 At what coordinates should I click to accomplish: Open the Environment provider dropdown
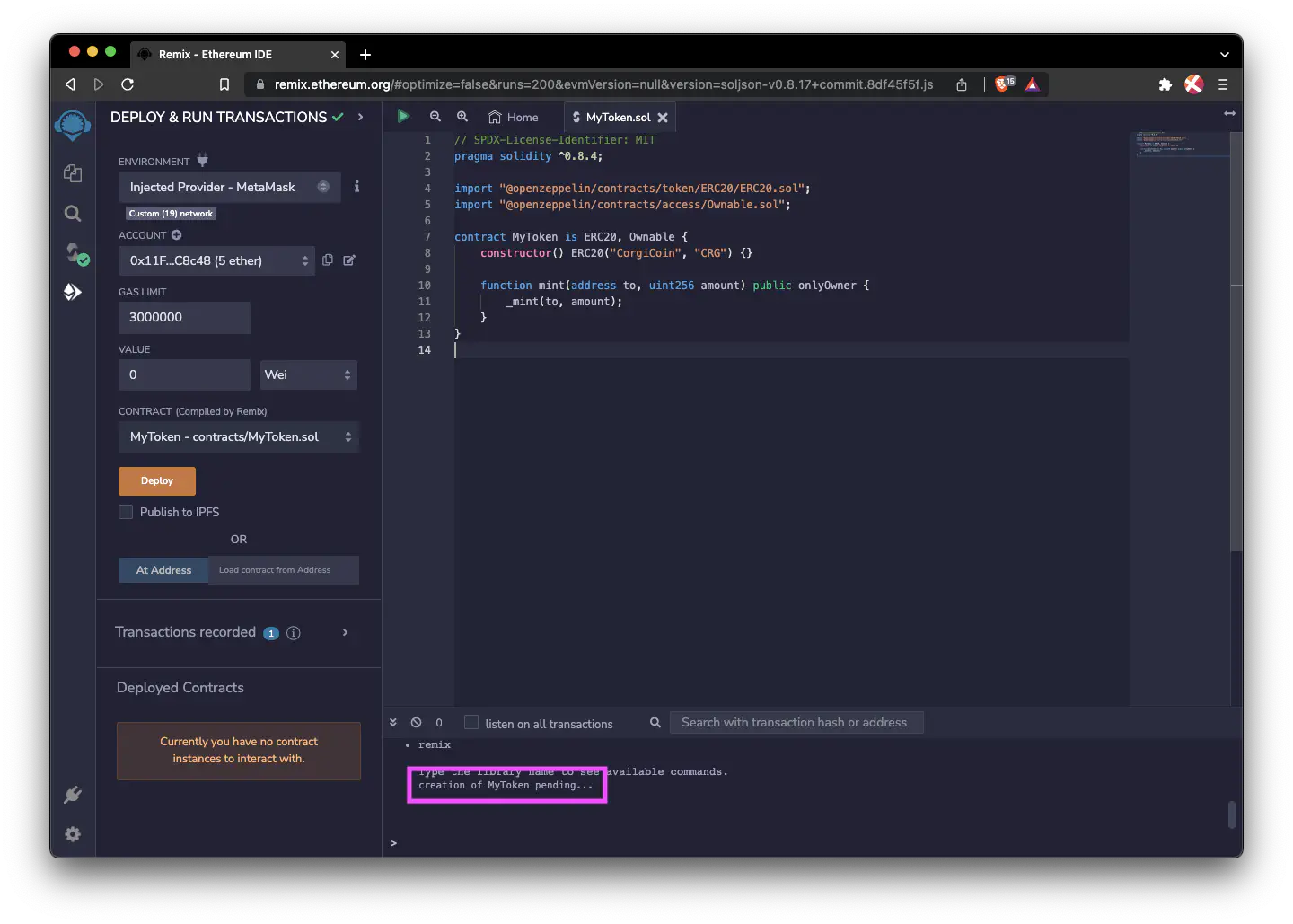click(229, 187)
